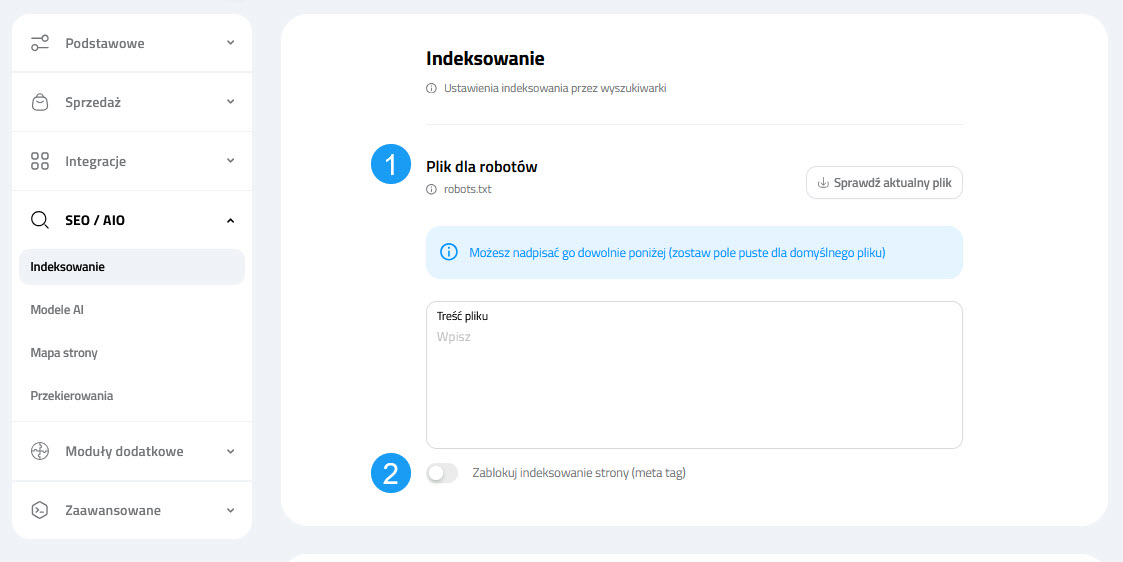
Task: Collapse the SEO / AIO section chevron
Action: pos(230,220)
